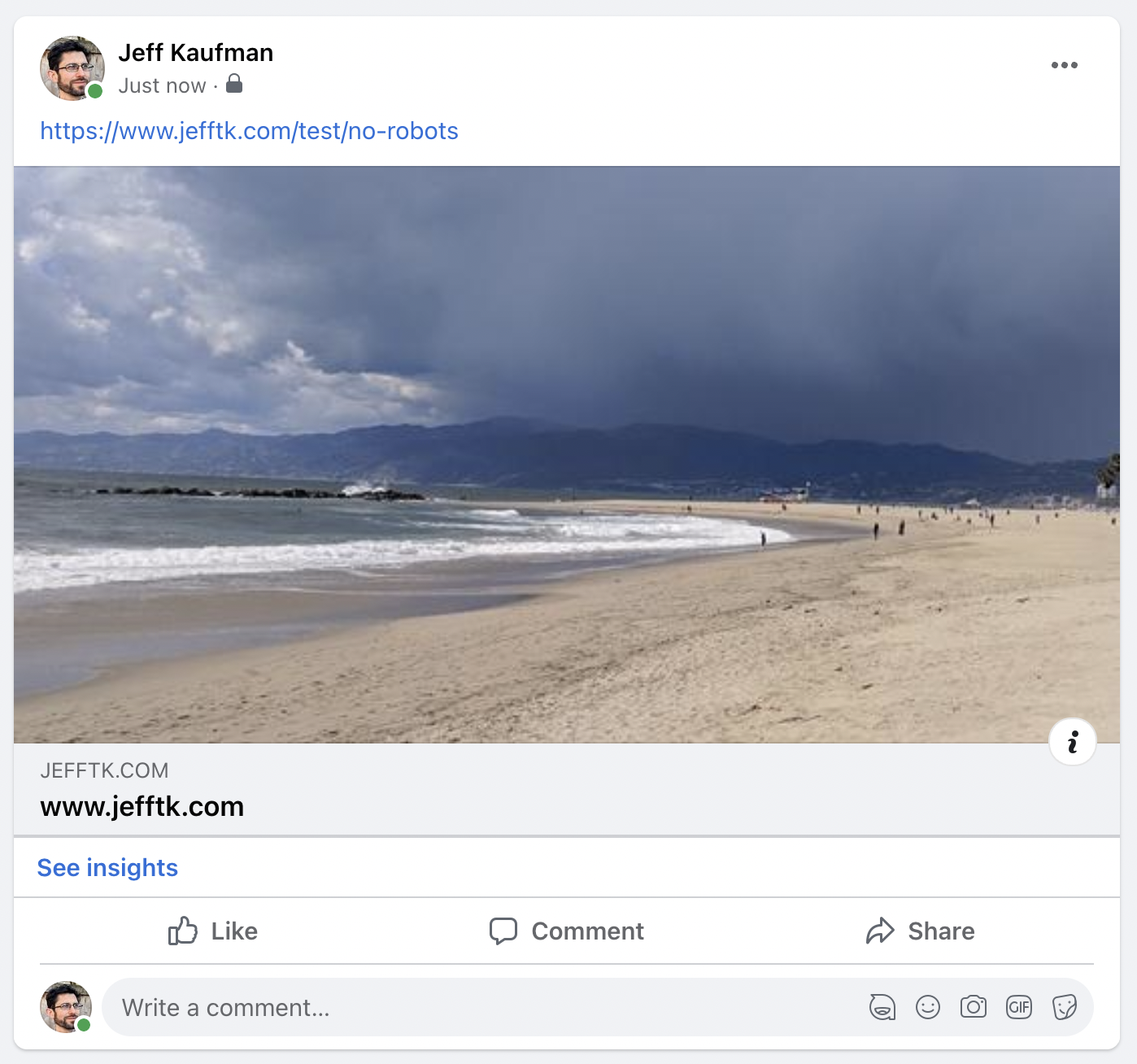Click the profile picture beside the comment box

(x=67, y=1007)
